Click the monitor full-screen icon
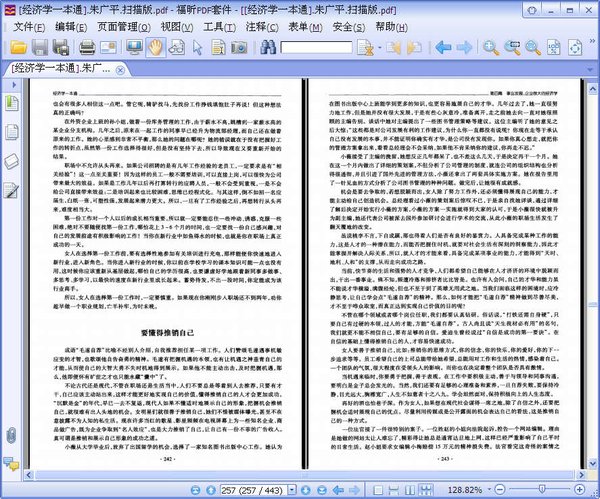 [x=134, y=47]
